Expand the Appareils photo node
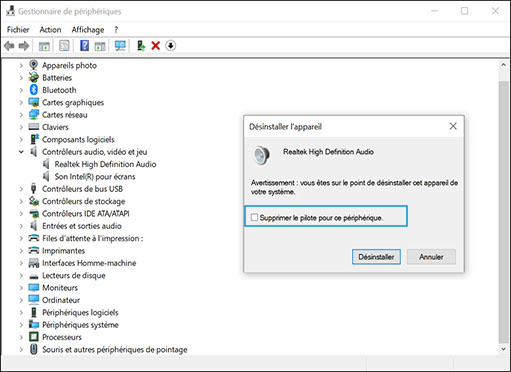The height and width of the screenshot is (372, 511). [21, 65]
